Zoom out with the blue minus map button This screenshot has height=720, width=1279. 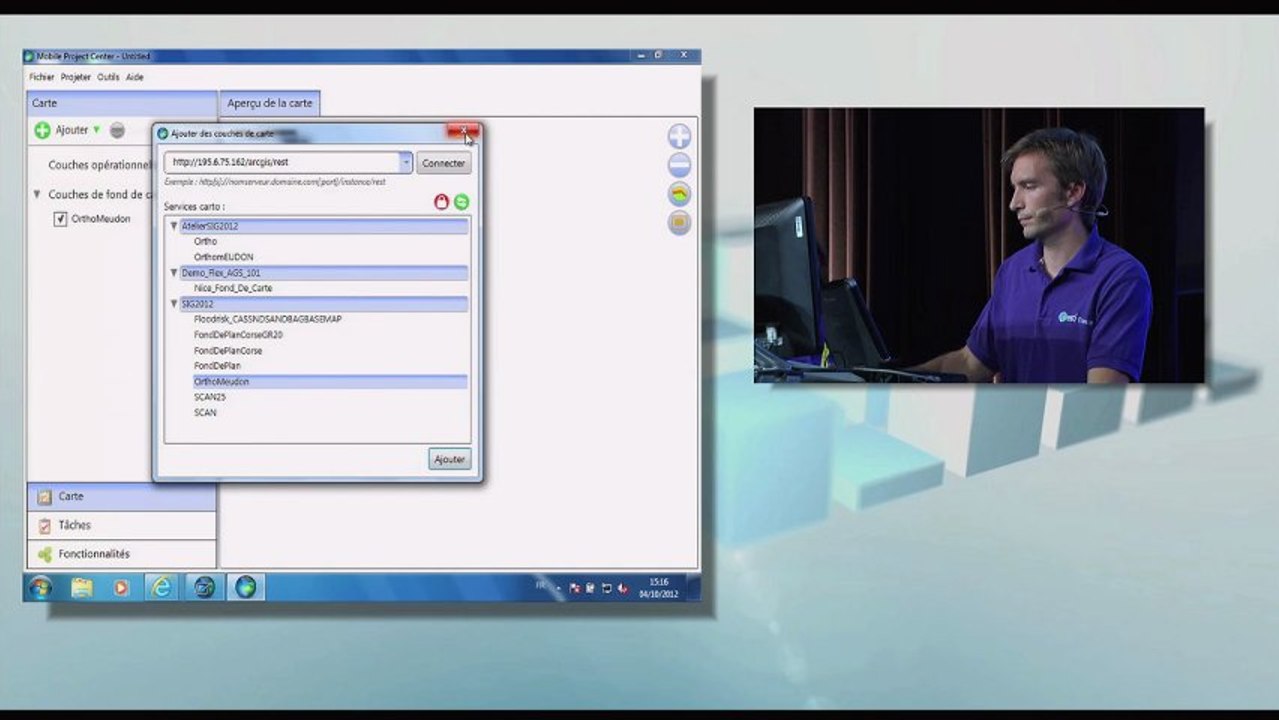click(x=679, y=165)
